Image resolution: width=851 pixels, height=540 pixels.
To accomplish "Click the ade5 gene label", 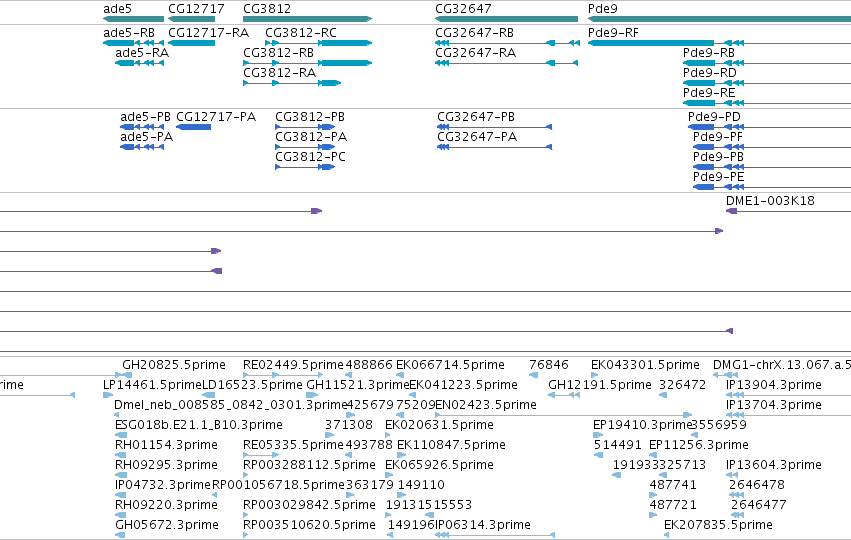I will click(117, 9).
